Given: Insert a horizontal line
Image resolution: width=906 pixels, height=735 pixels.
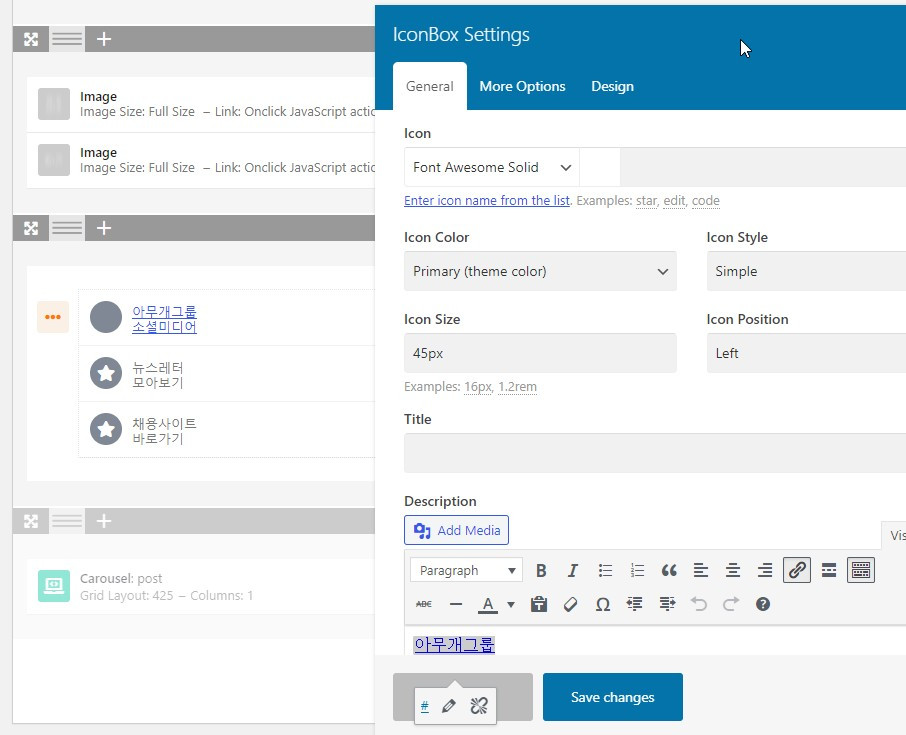Looking at the screenshot, I should click(456, 604).
